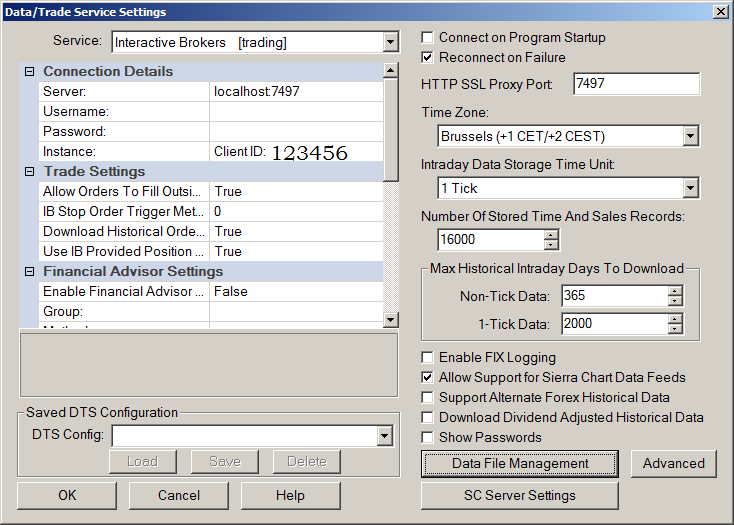Click the Time and Sales Records number field
The height and width of the screenshot is (525, 734).
coord(491,240)
